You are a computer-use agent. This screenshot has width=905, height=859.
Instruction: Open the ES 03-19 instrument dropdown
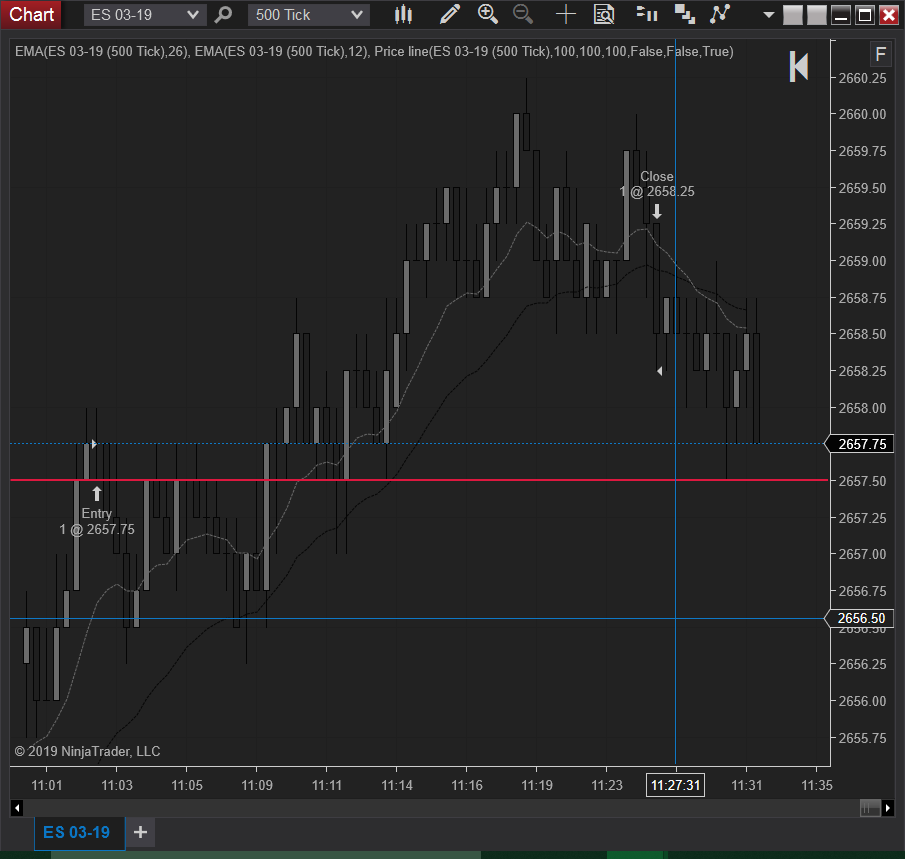click(144, 15)
